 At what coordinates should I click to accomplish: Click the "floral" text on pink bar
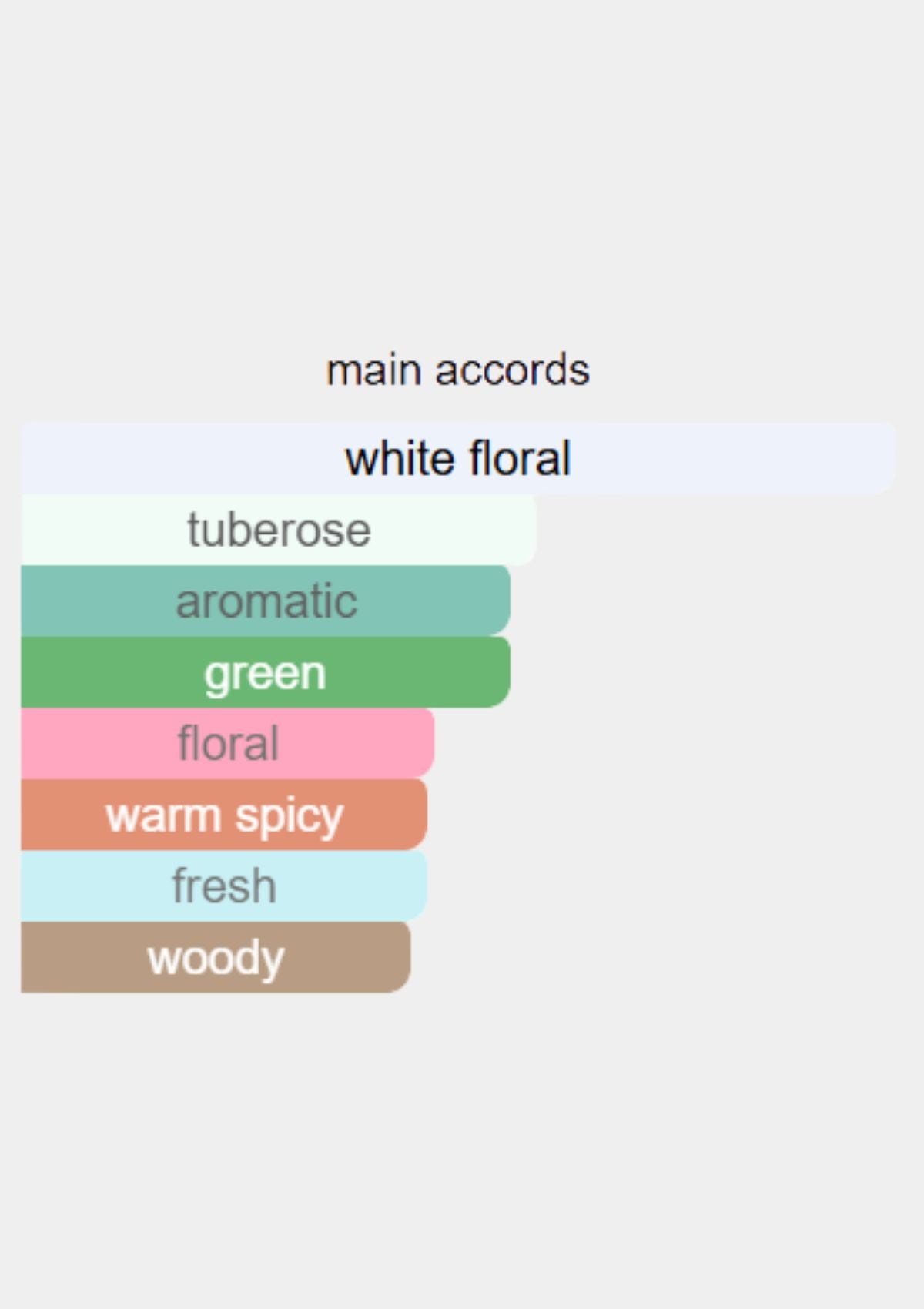coord(228,744)
